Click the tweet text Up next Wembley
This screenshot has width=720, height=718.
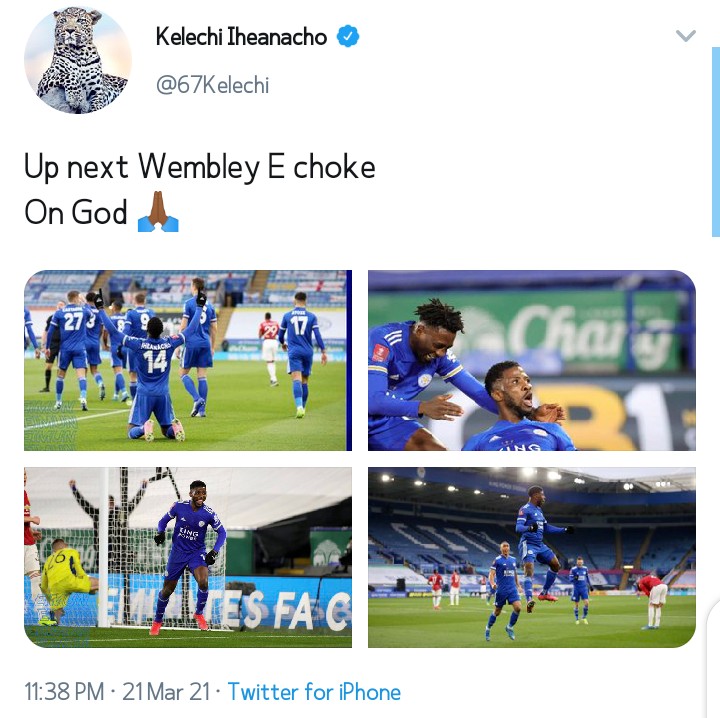tap(142, 167)
